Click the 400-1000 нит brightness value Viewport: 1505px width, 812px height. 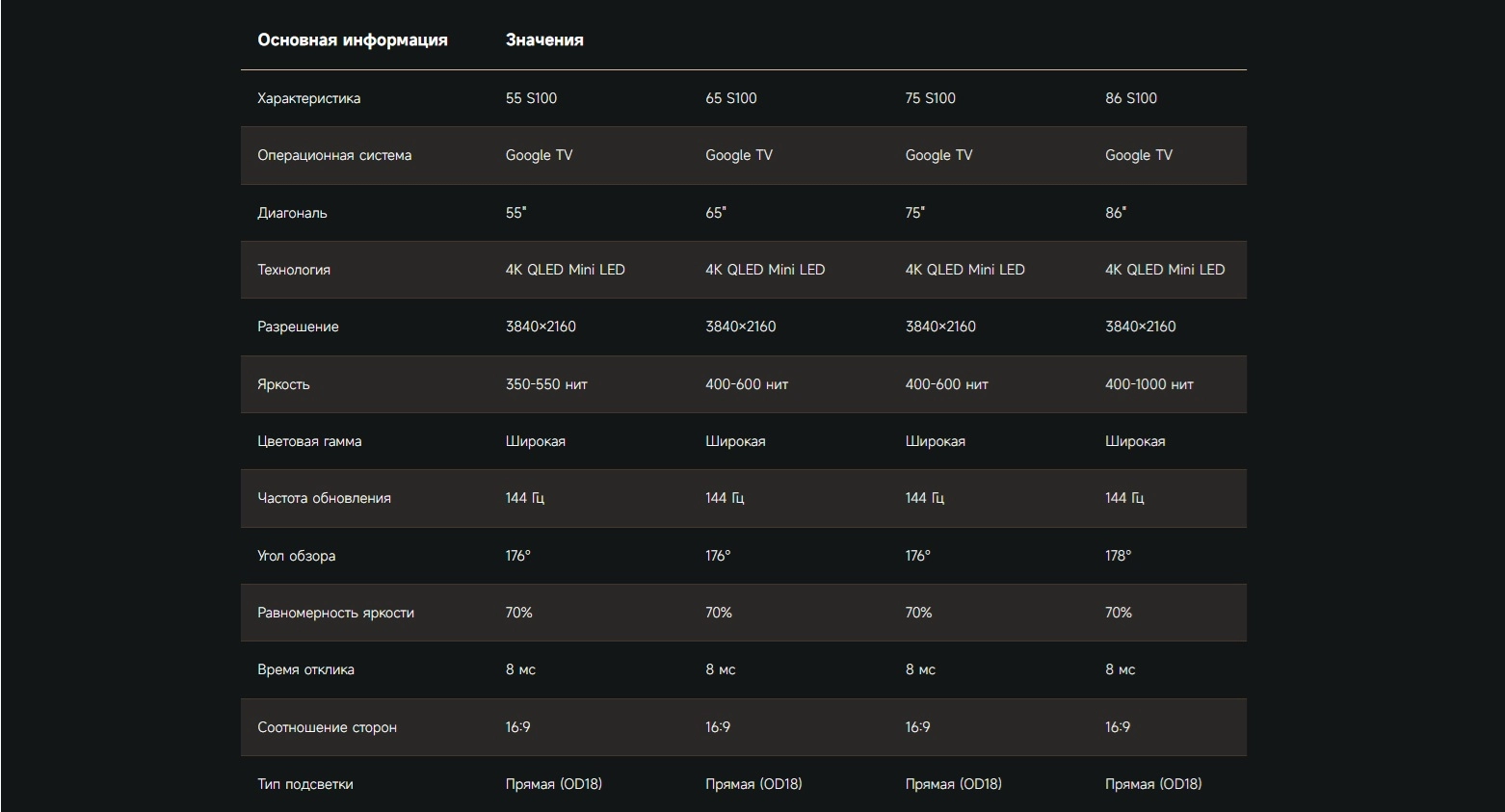coord(1149,384)
